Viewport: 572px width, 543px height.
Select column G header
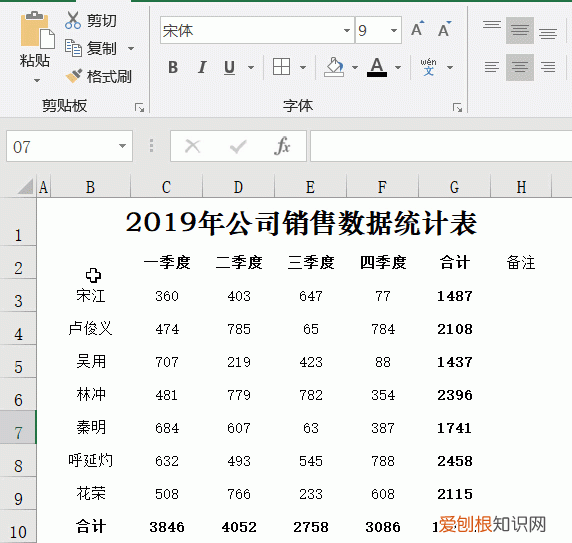pos(454,187)
